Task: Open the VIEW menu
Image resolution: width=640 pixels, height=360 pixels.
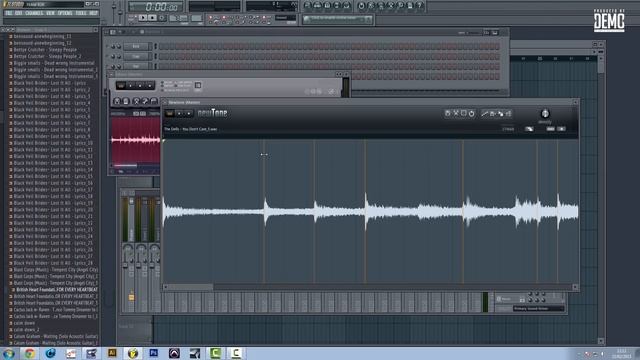Action: (50, 13)
